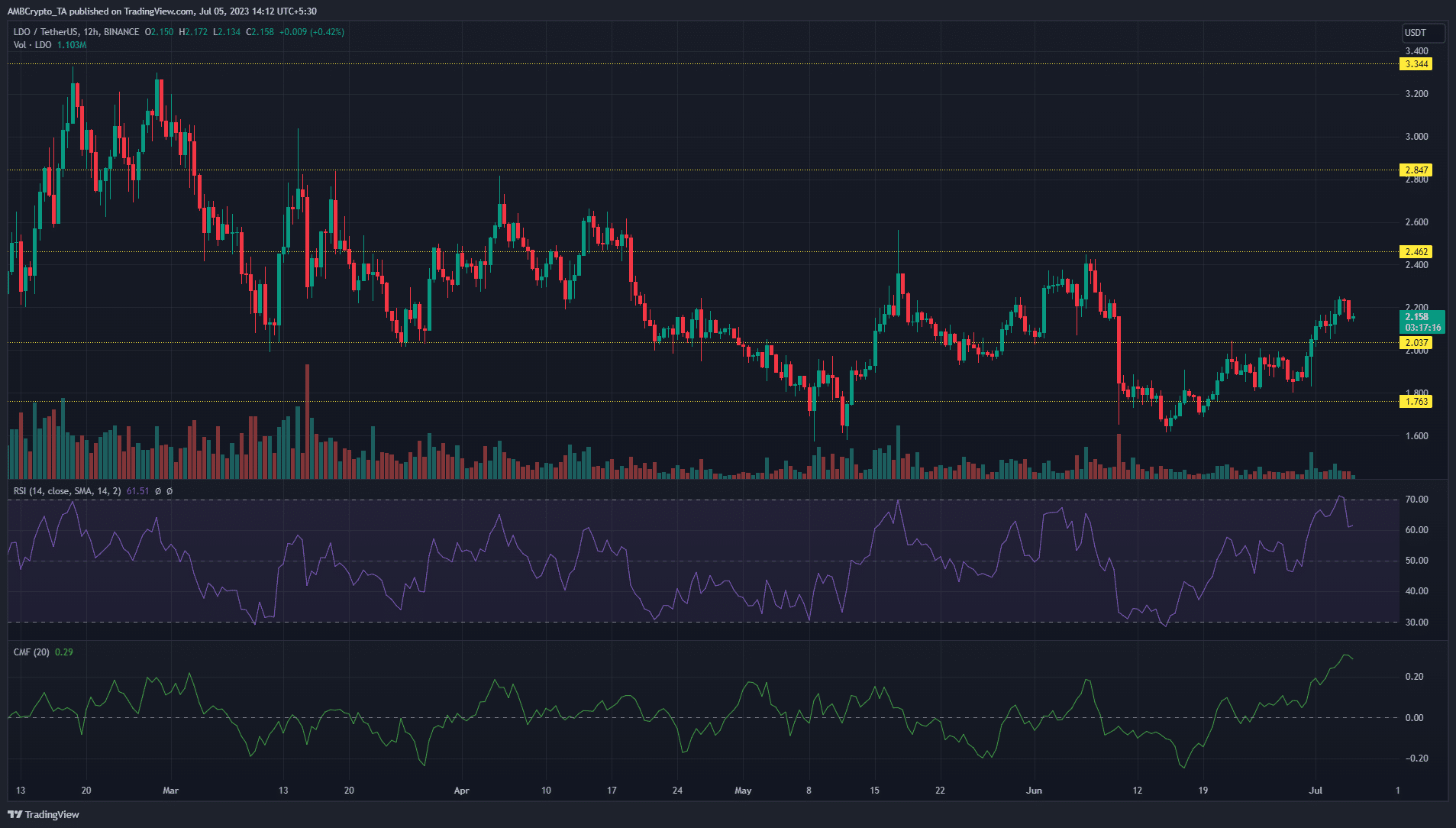
Task: Expand the RSI (14, close, SMA, 14, 2) legend
Action: pyautogui.click(x=67, y=491)
